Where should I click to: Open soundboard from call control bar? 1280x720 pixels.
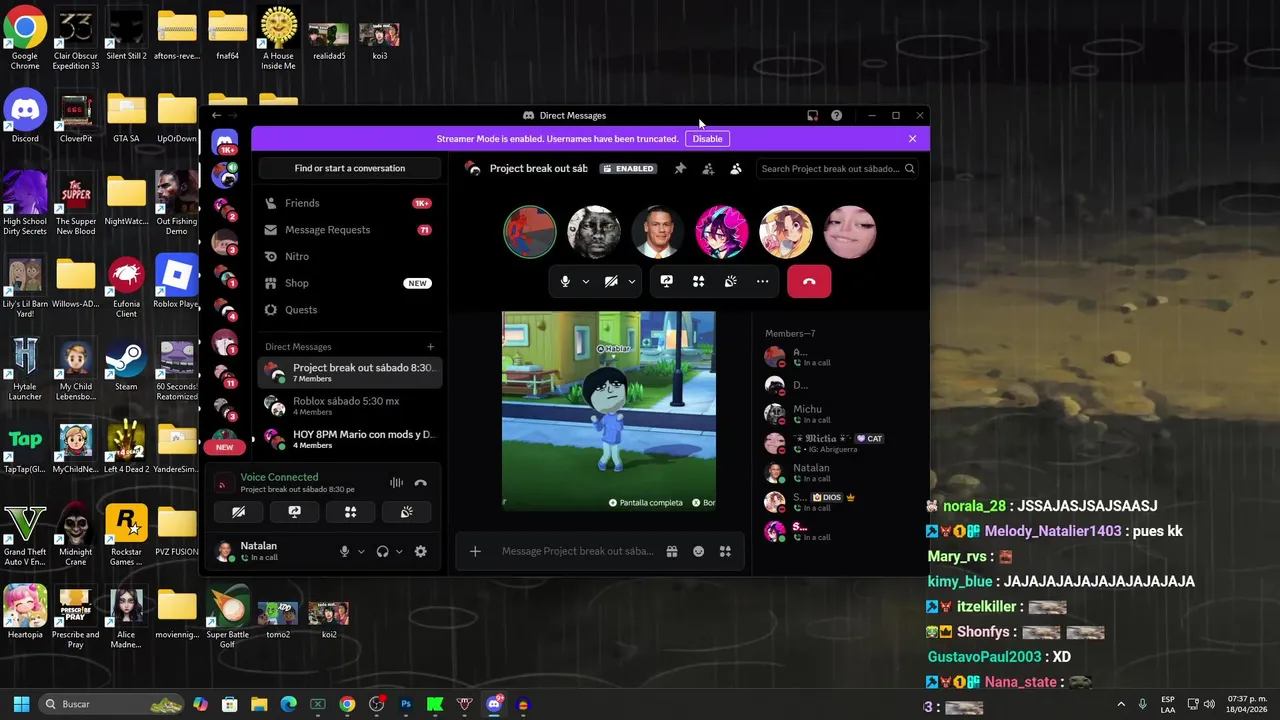pos(731,282)
